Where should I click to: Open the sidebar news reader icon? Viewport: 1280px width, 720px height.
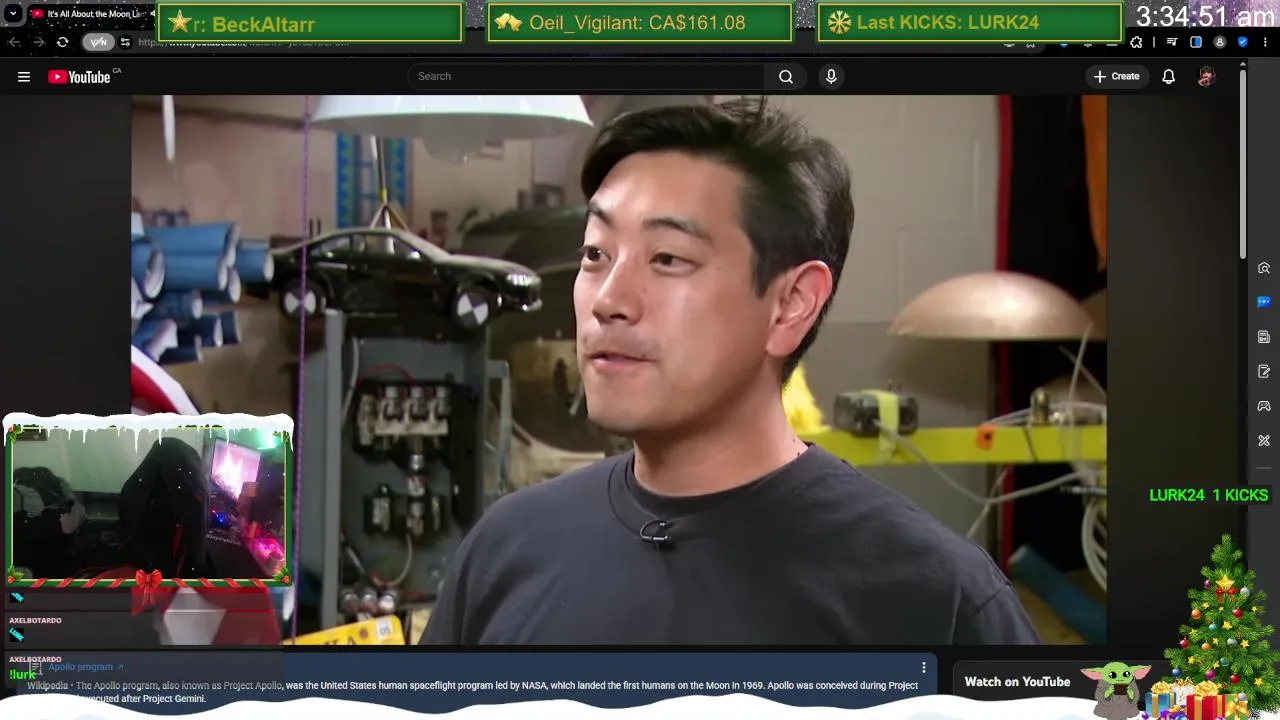[x=1264, y=337]
